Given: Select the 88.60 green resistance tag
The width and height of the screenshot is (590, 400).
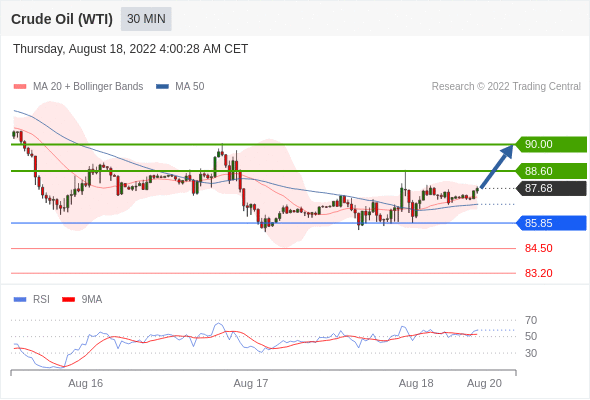Looking at the screenshot, I should (x=550, y=171).
